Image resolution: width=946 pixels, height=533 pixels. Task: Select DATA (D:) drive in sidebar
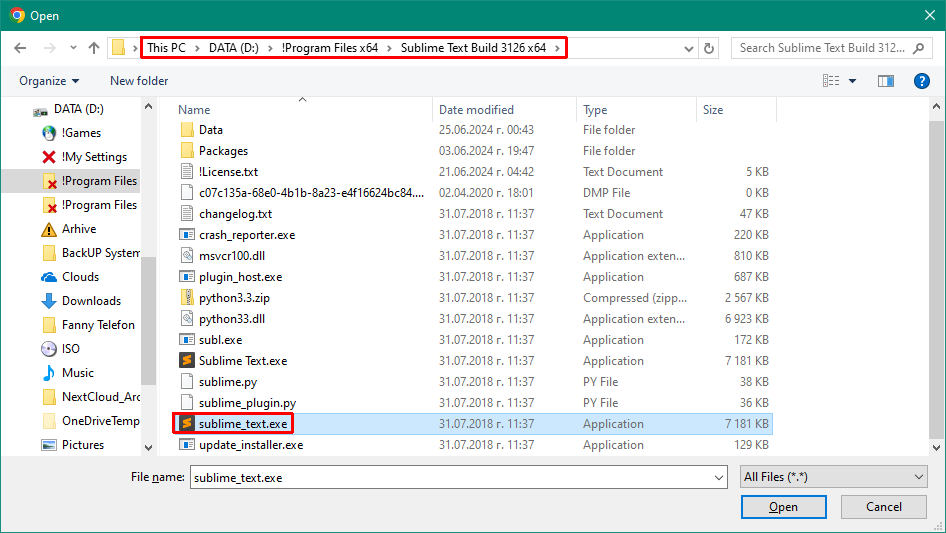78,109
